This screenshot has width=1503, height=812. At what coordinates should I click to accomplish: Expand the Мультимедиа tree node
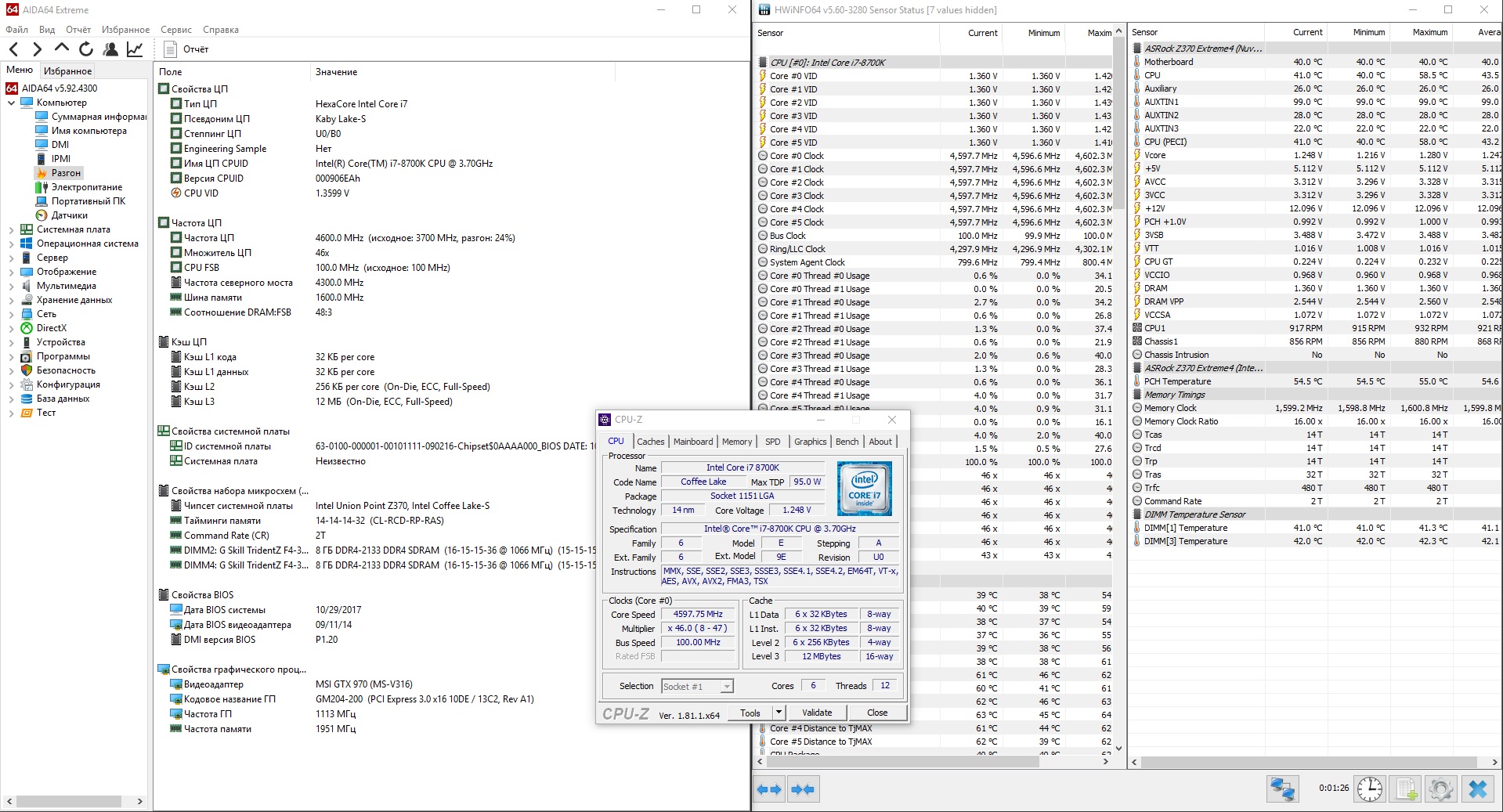[11, 287]
